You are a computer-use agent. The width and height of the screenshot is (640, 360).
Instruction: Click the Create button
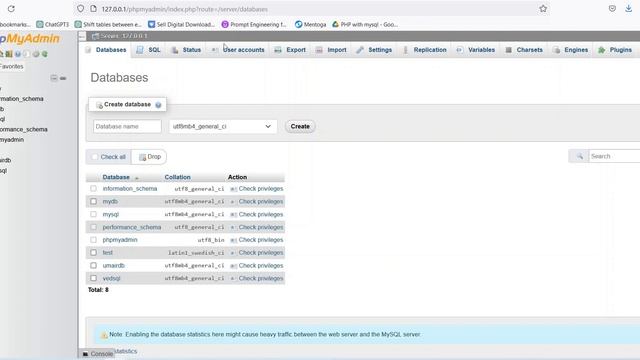pyautogui.click(x=300, y=127)
